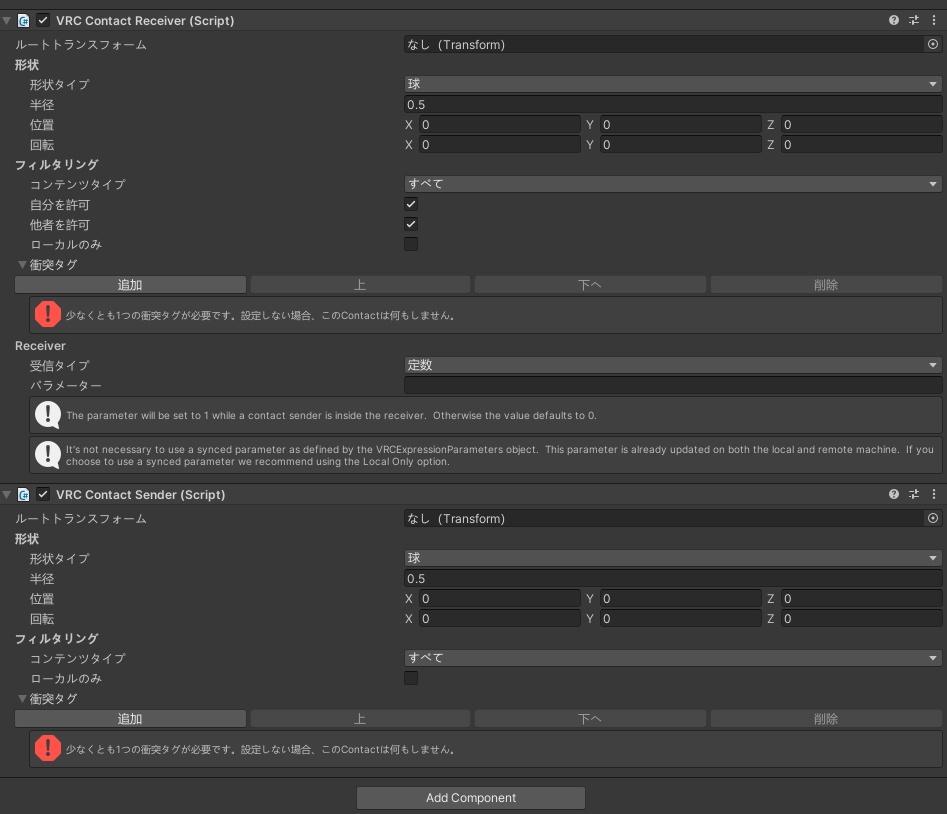Click the Receiver section label

coord(40,345)
